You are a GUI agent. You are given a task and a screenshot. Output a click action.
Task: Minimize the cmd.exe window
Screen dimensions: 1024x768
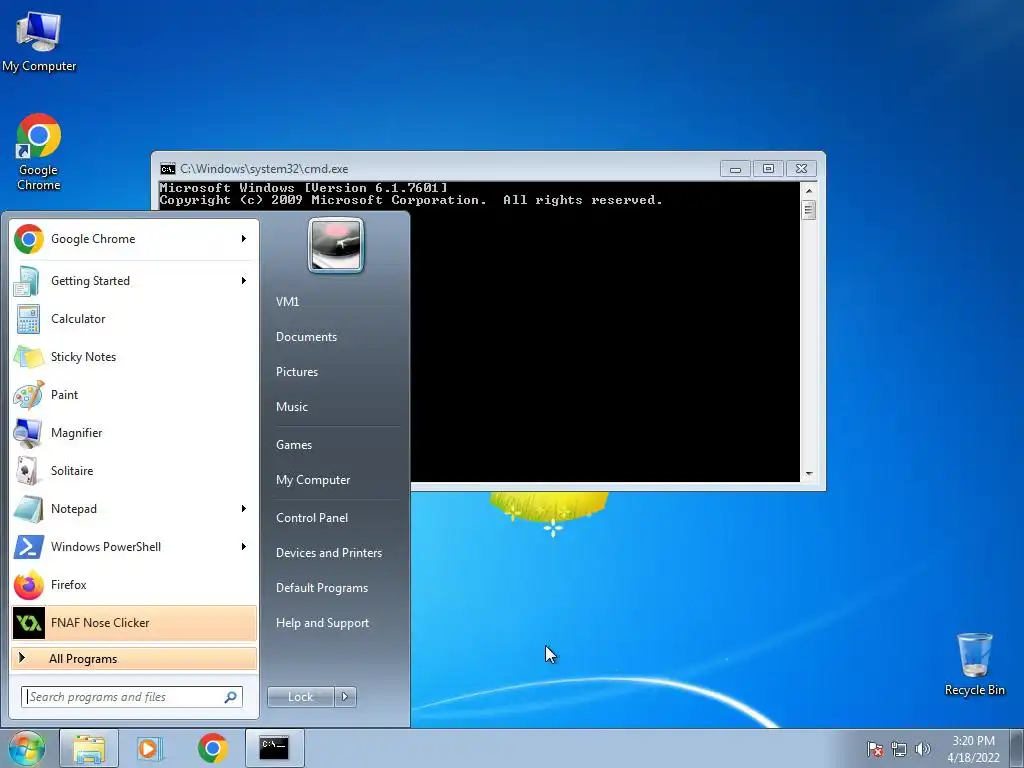tap(735, 169)
